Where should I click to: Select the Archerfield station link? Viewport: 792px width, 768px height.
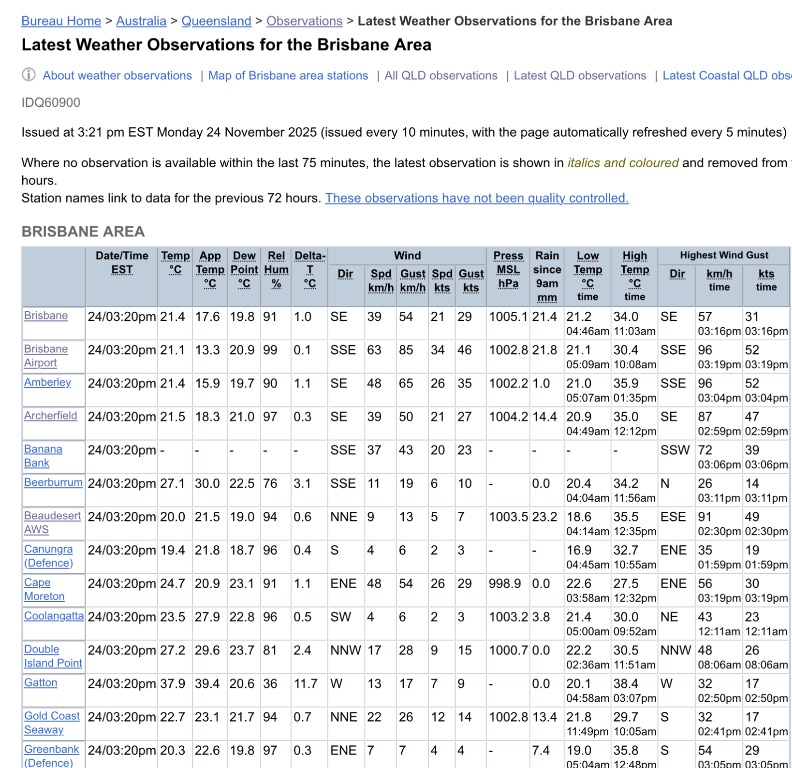pyautogui.click(x=50, y=416)
